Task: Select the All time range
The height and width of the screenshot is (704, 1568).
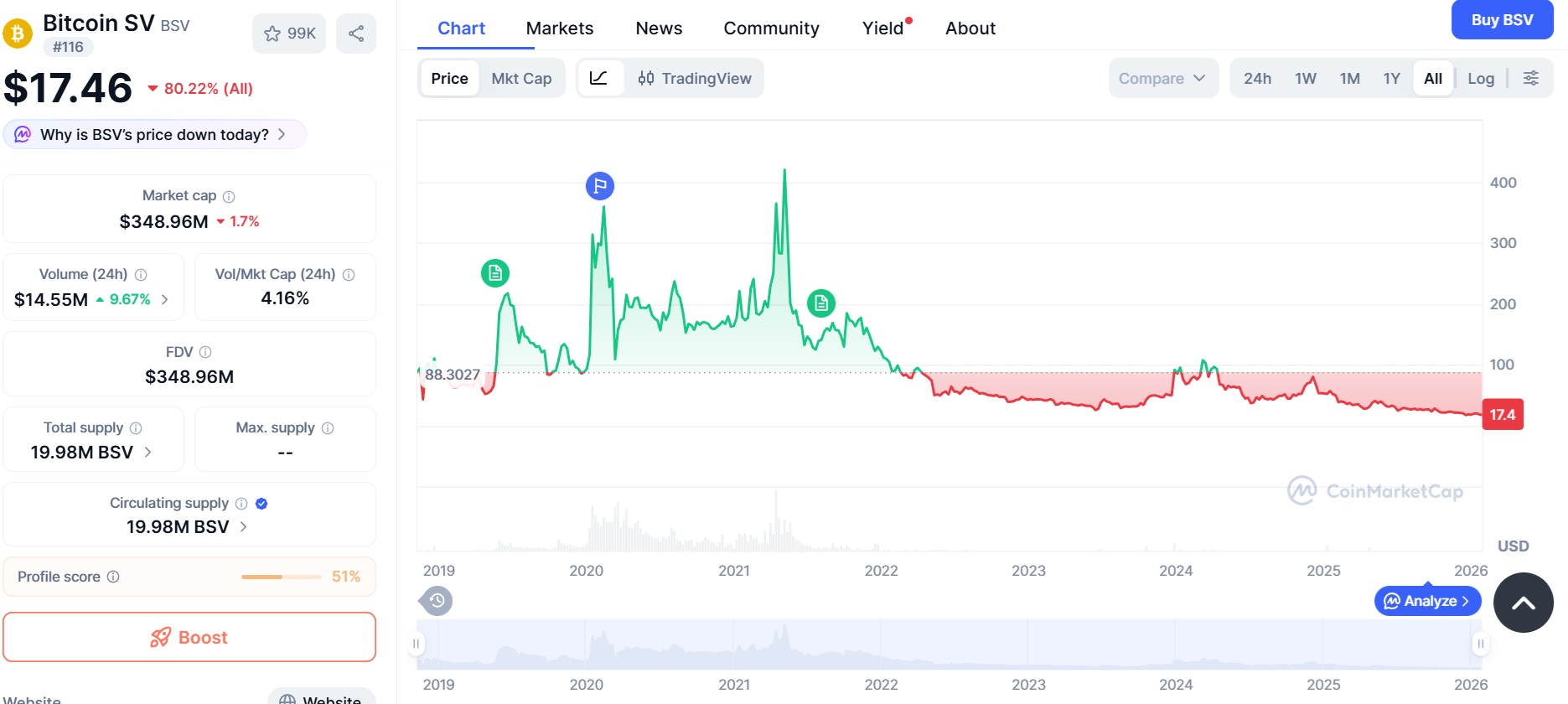Action: [1433, 78]
